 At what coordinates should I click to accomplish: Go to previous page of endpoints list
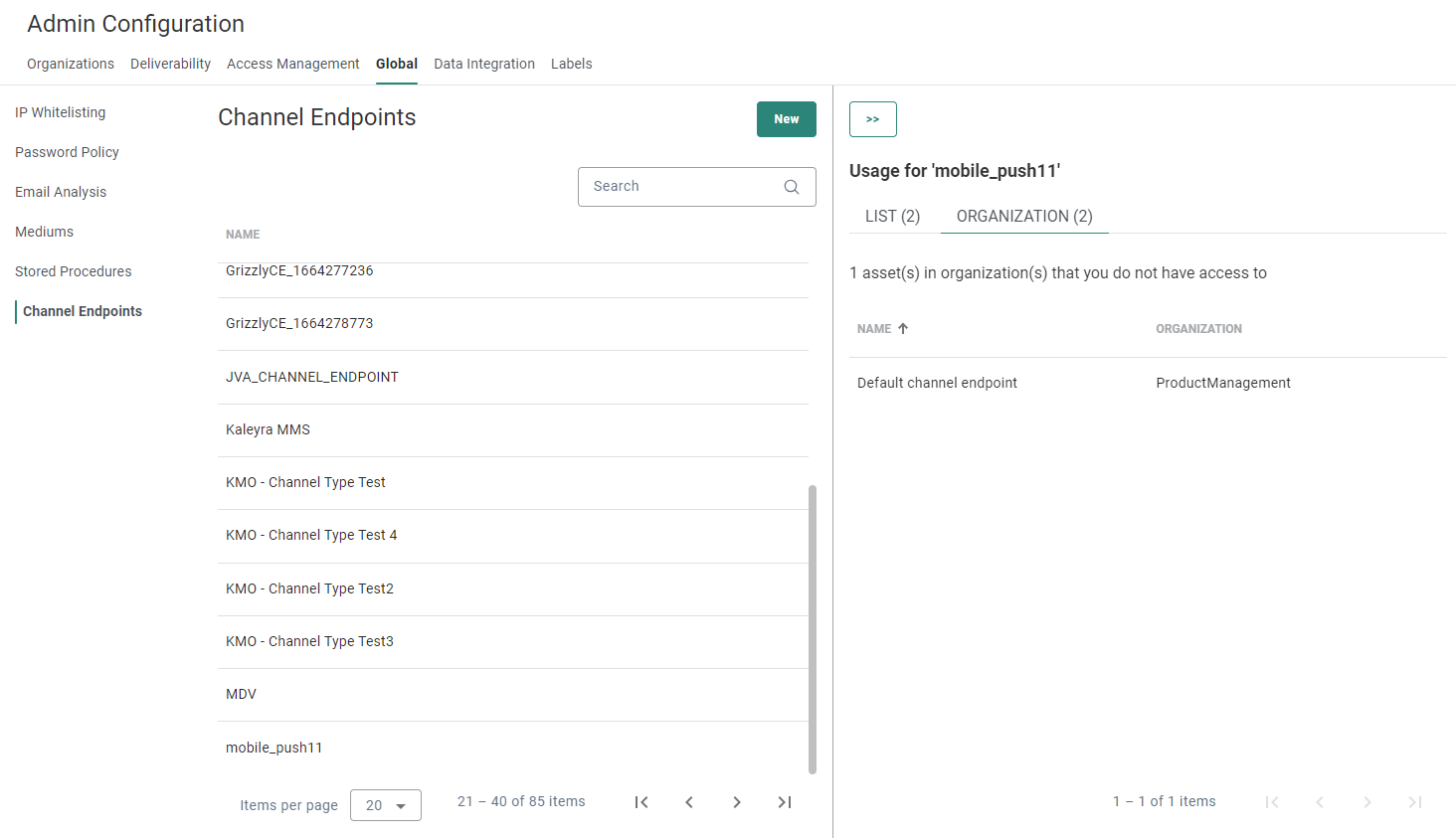point(689,802)
